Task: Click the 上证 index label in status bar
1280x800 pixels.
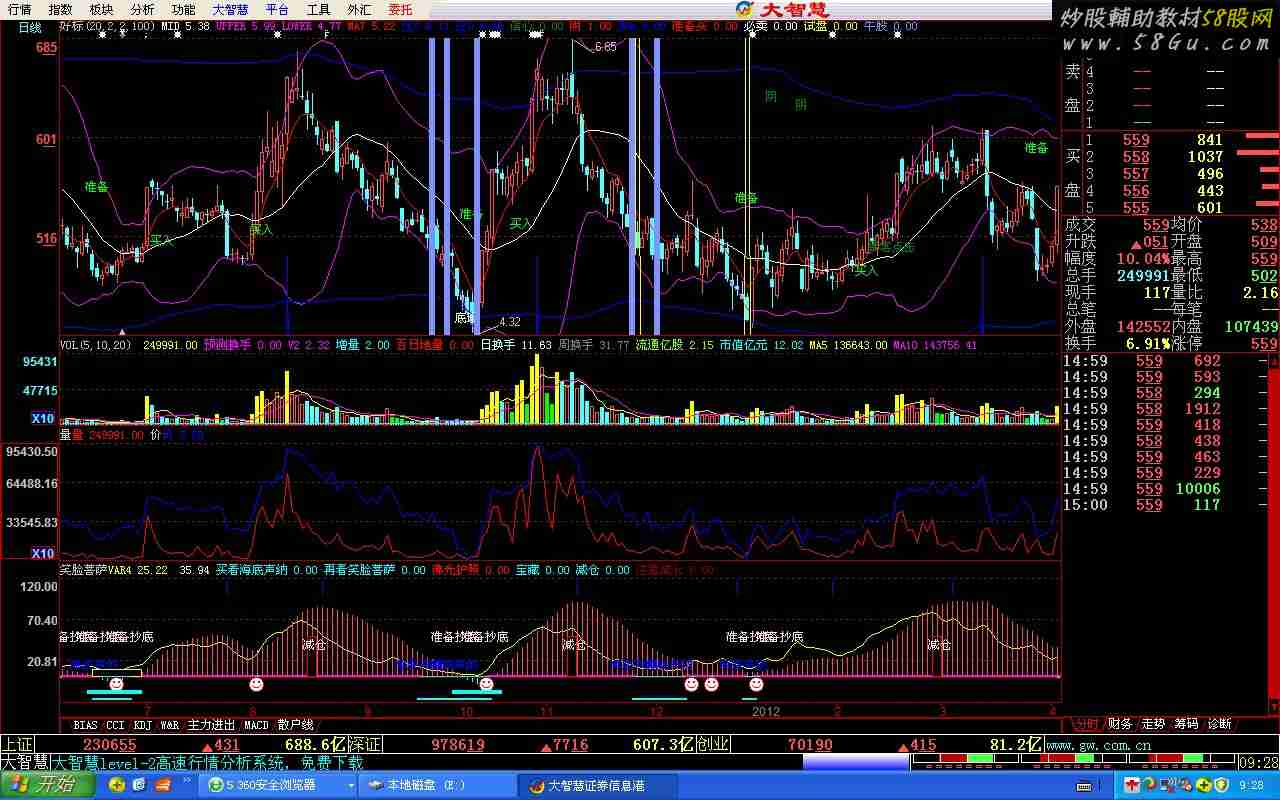Action: 18,745
